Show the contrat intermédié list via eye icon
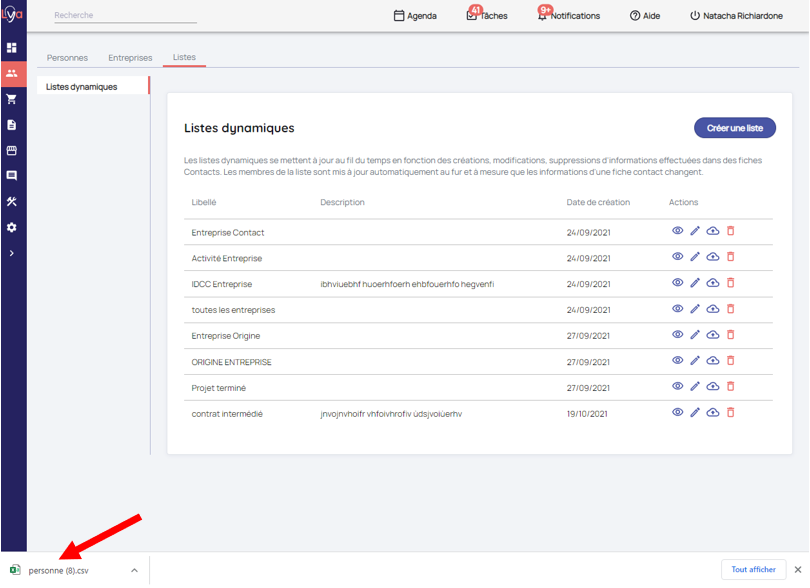This screenshot has width=810, height=588. [677, 412]
